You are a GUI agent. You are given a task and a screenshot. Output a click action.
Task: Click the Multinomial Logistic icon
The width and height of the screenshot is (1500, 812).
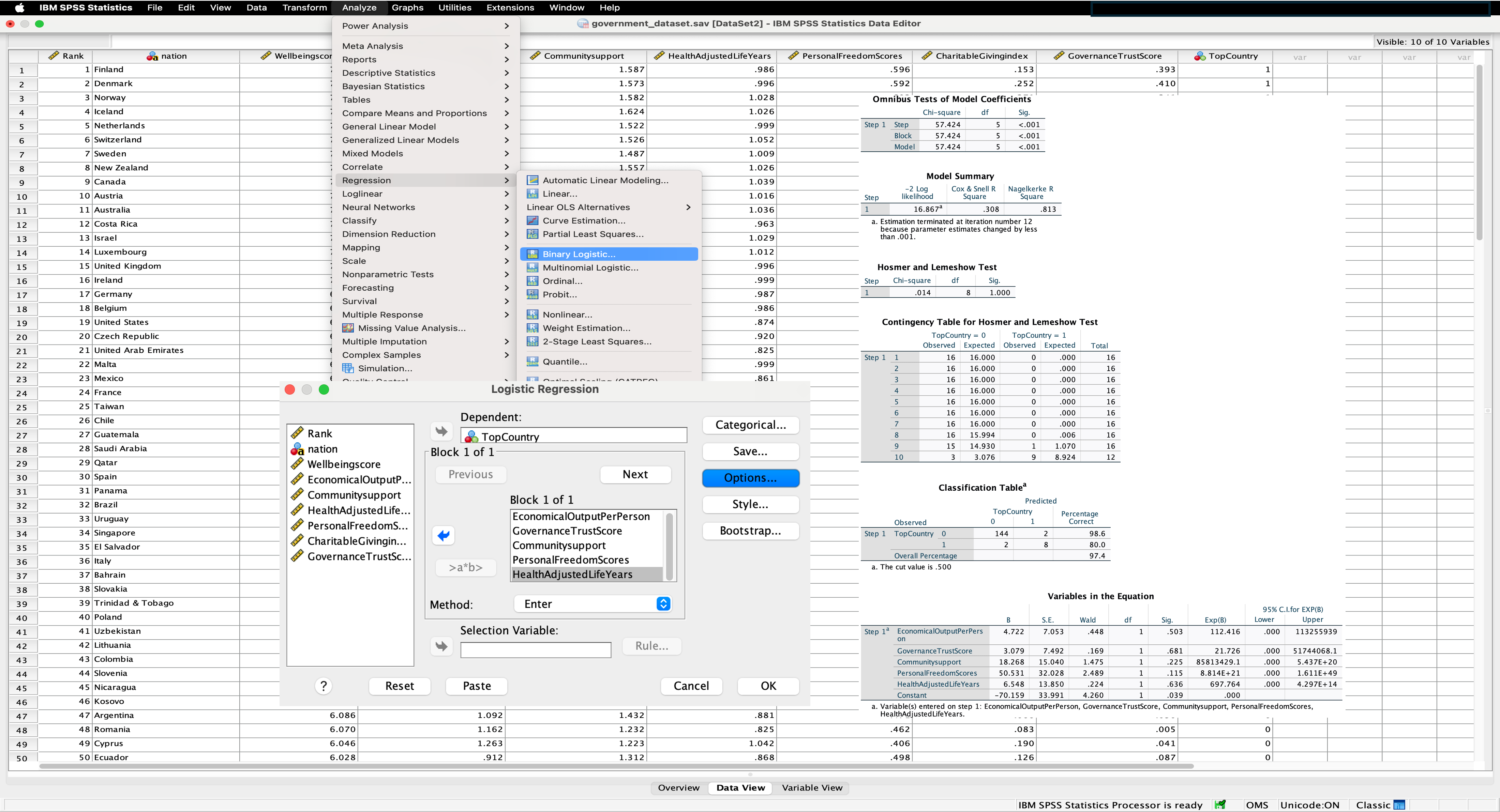tap(532, 268)
